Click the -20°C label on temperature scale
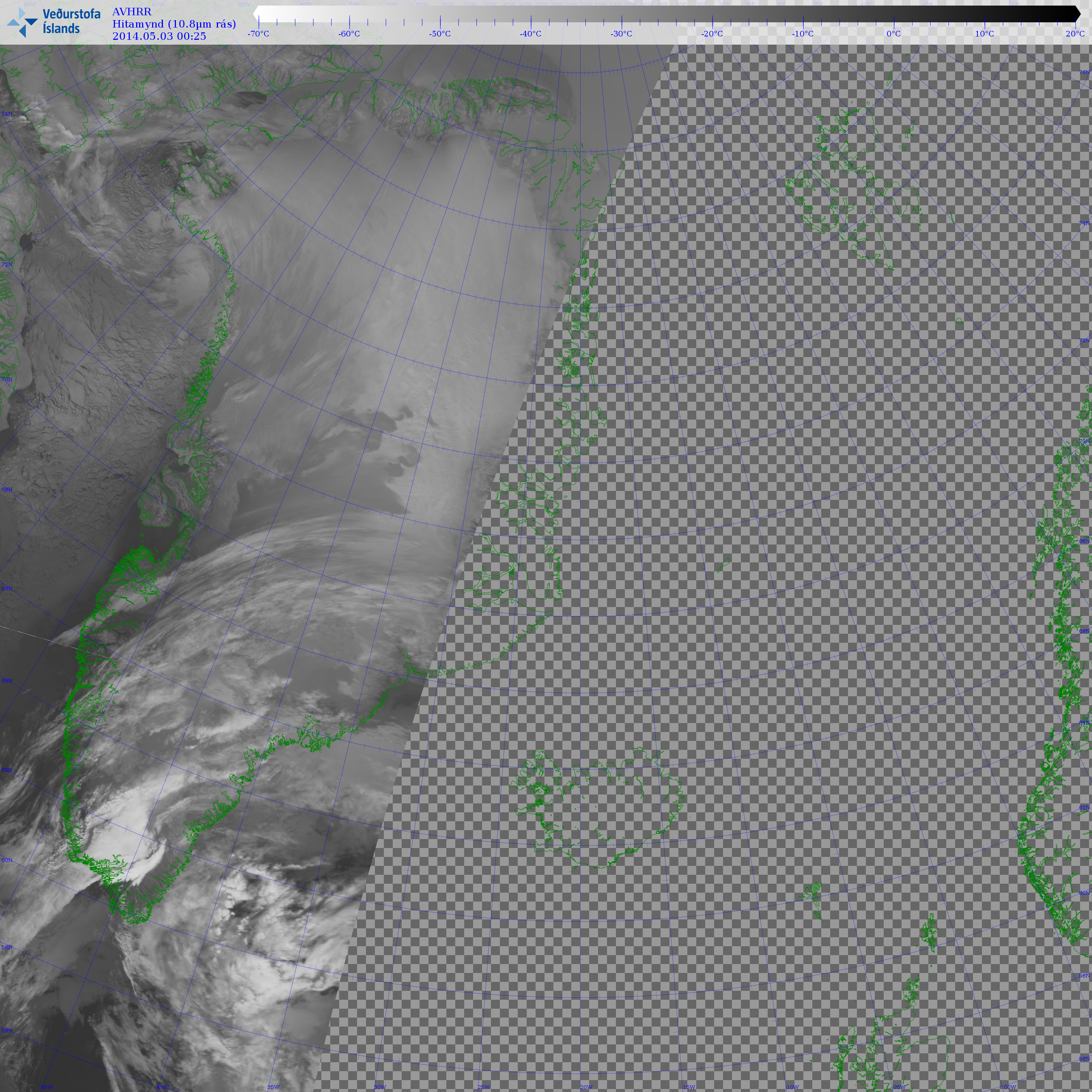1092x1092 pixels. (x=712, y=34)
